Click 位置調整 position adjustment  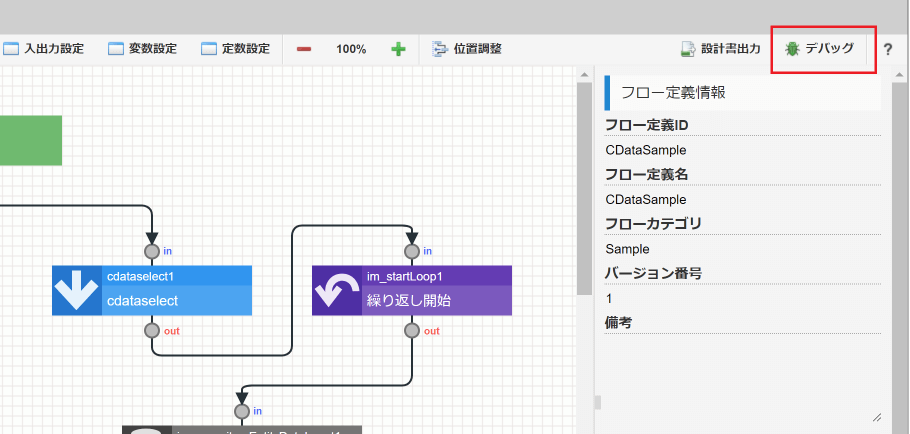click(x=467, y=49)
